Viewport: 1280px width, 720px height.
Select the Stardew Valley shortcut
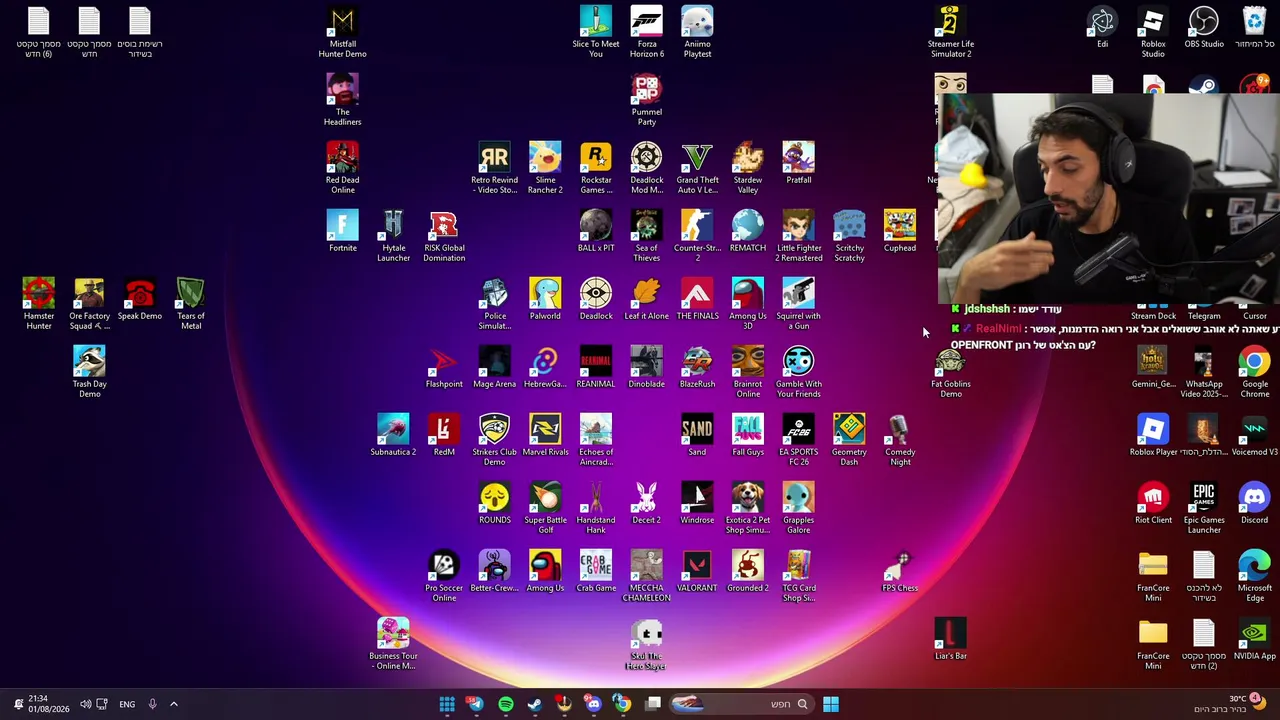tap(747, 168)
